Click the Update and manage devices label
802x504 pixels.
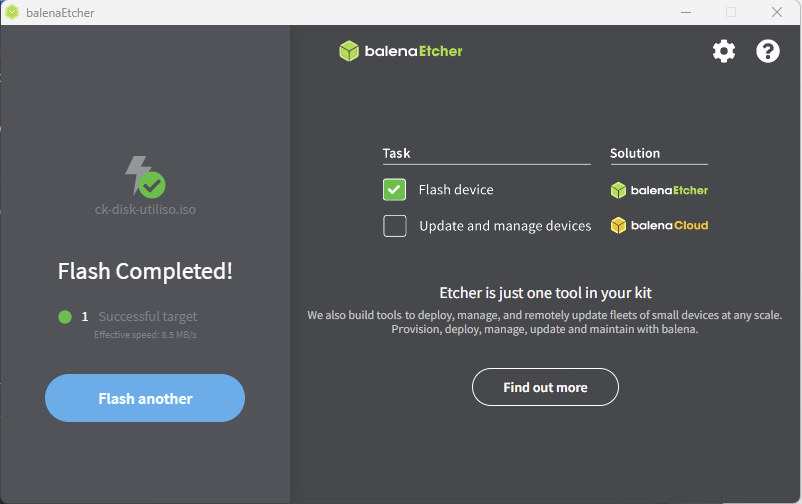(505, 226)
